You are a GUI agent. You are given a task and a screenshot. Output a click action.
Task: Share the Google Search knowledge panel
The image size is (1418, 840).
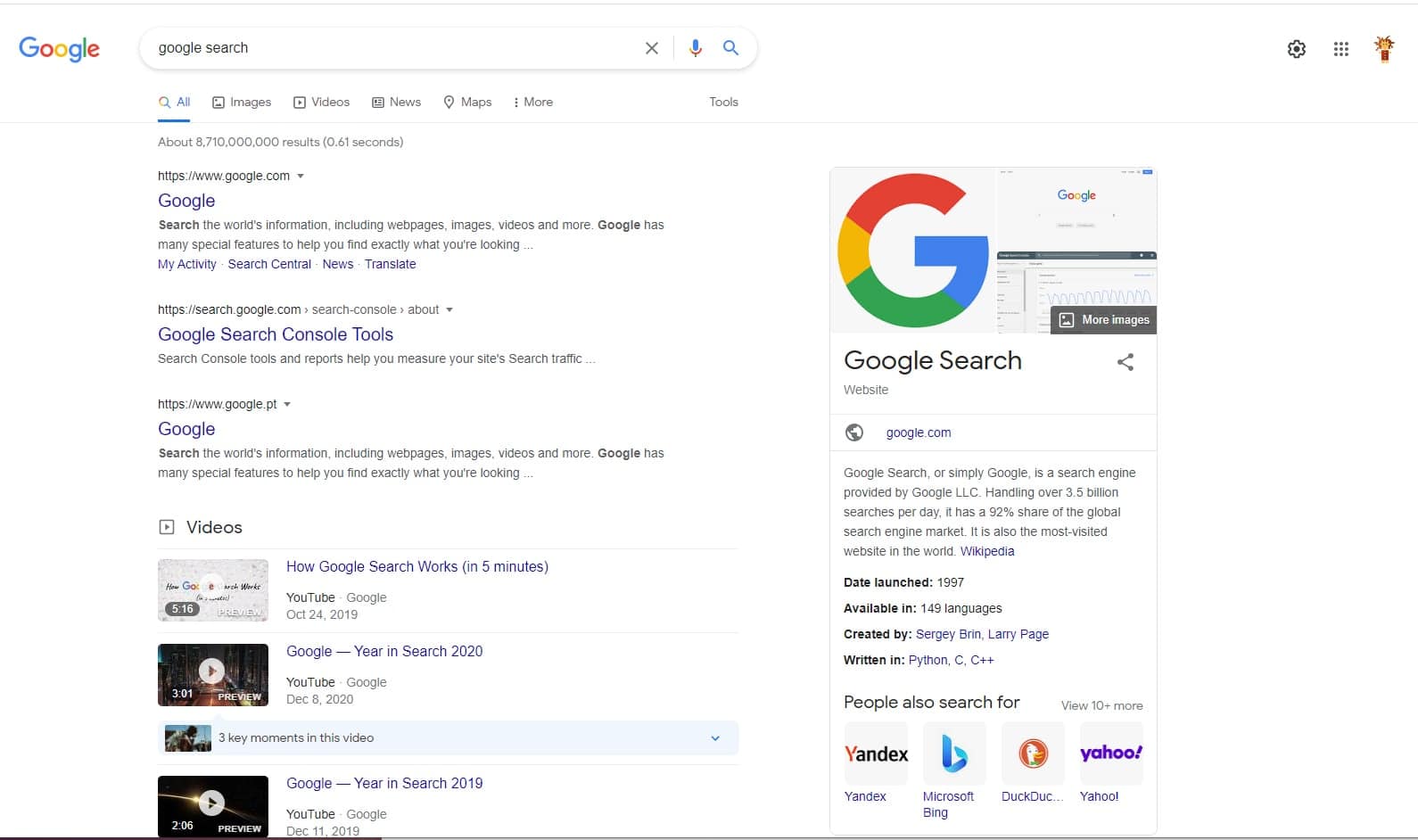pos(1125,362)
